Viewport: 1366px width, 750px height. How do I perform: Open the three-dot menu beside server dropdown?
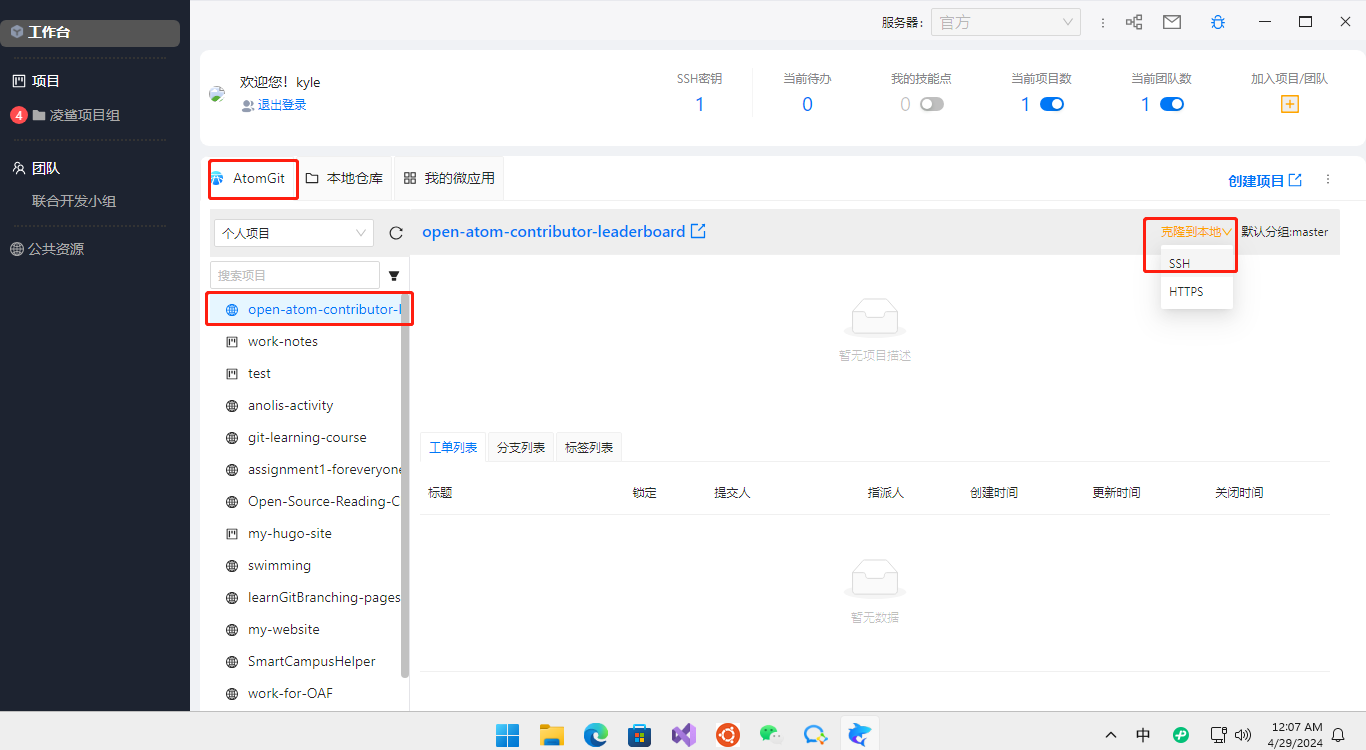[1103, 22]
